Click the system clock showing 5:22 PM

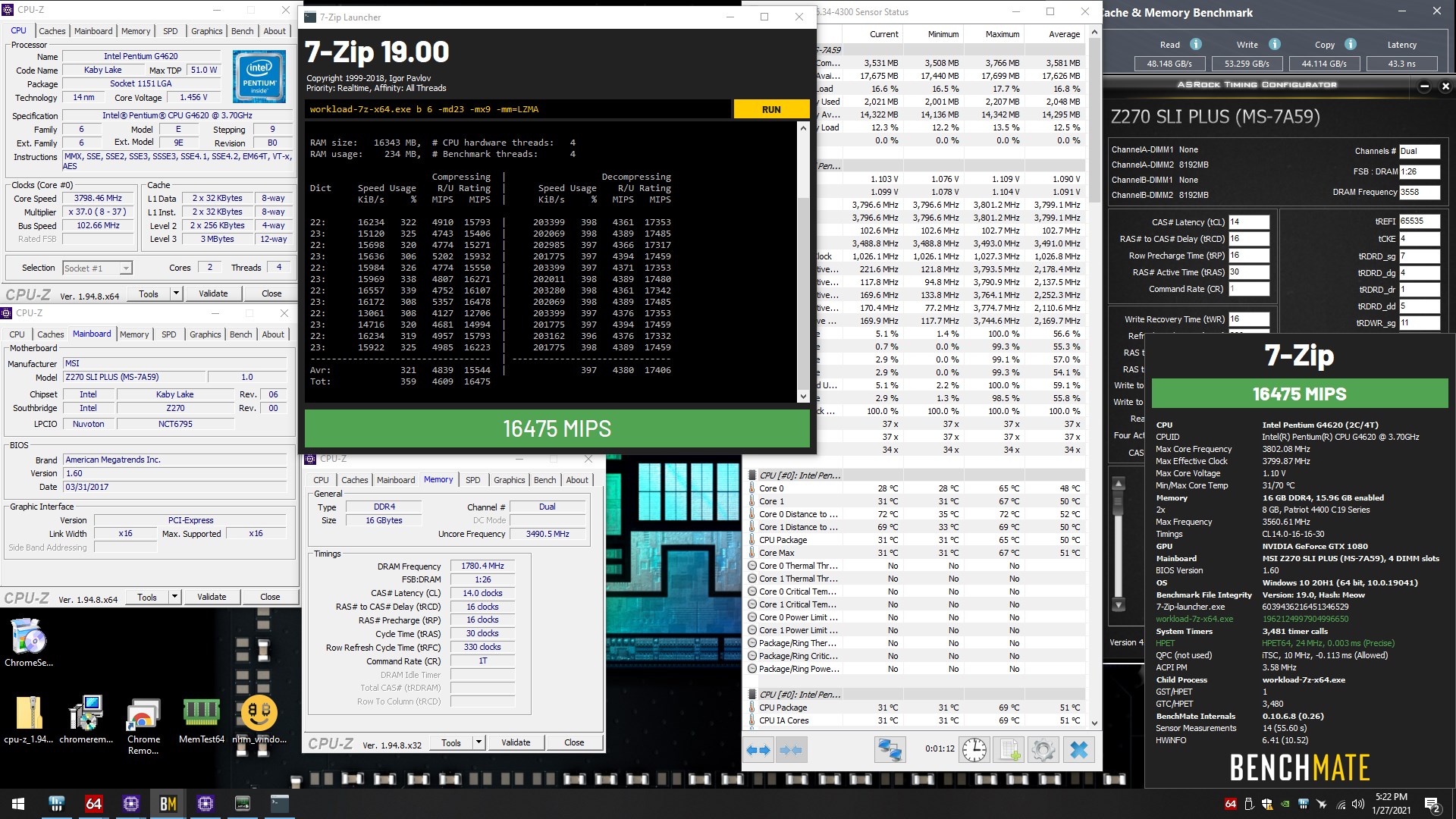(1391, 797)
